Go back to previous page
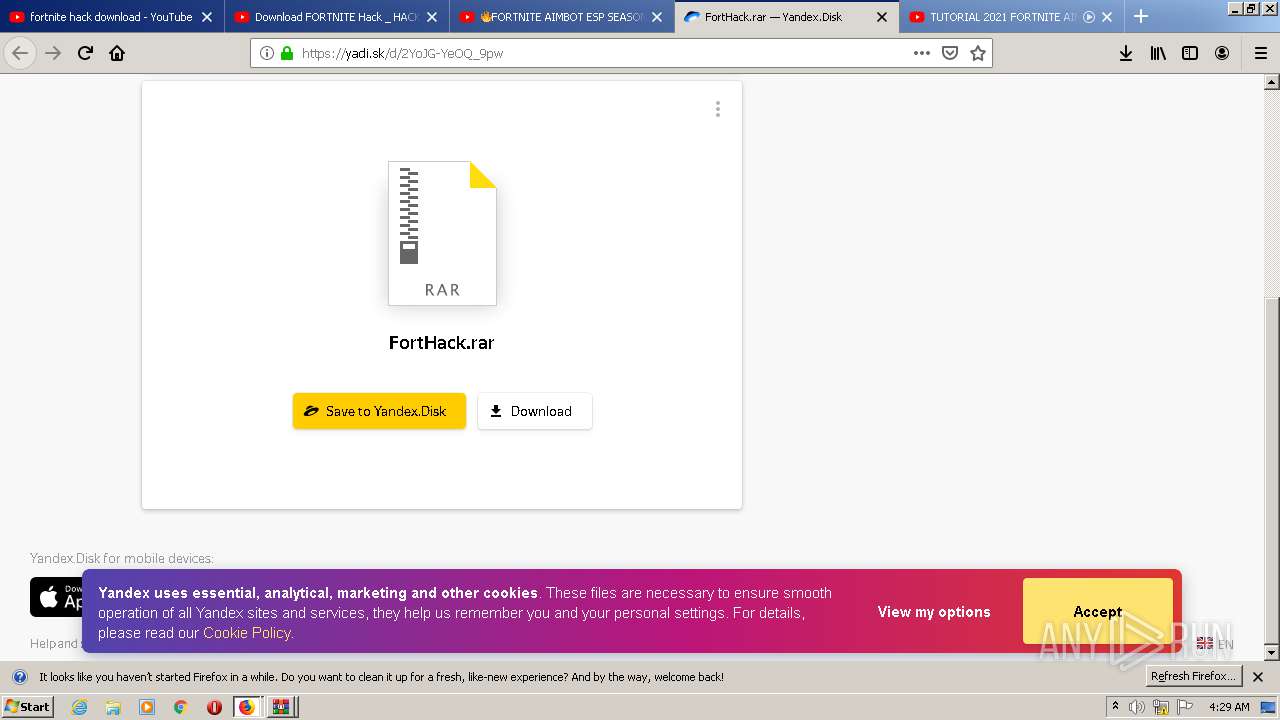Viewport: 1280px width, 720px height. tap(20, 53)
